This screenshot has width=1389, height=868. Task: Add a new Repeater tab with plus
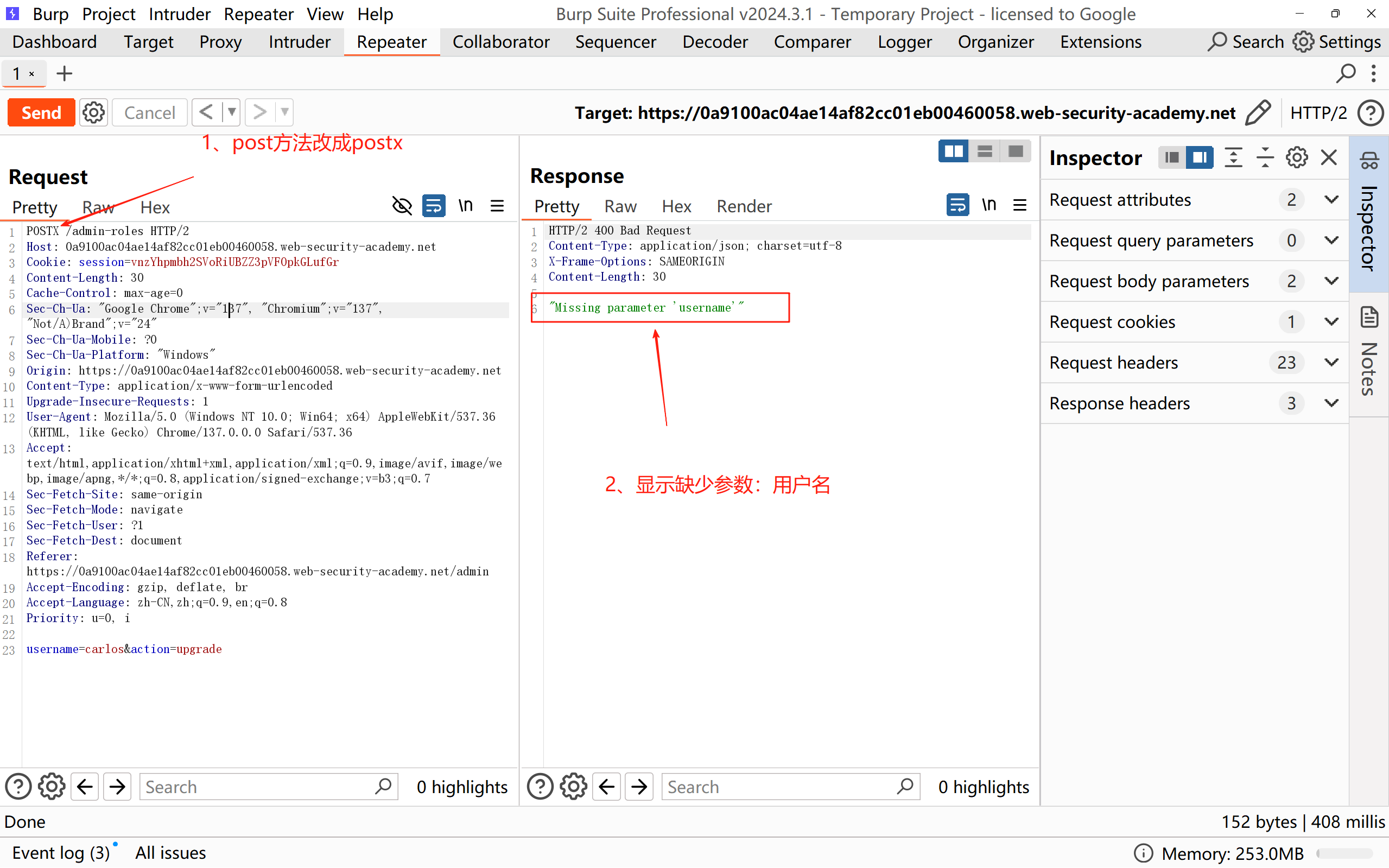point(64,73)
